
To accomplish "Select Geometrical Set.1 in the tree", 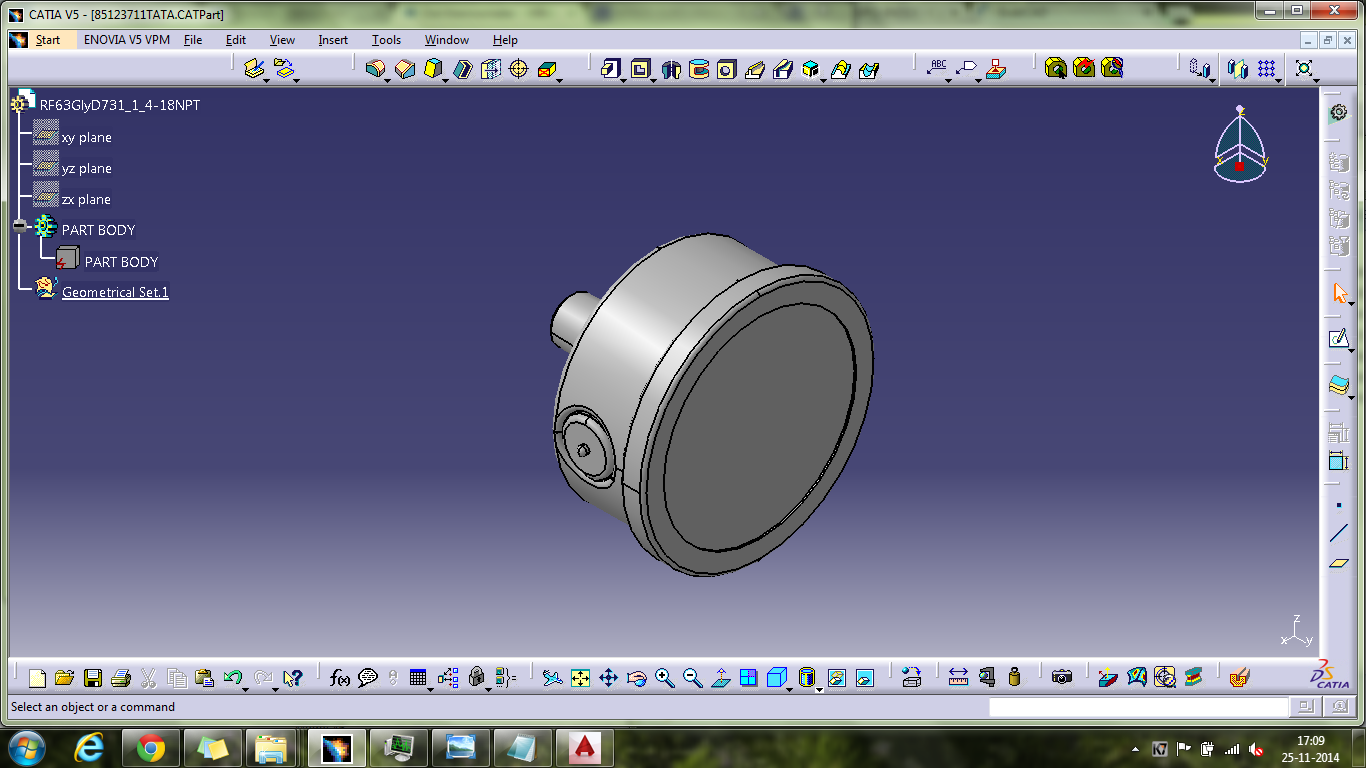I will coord(115,291).
